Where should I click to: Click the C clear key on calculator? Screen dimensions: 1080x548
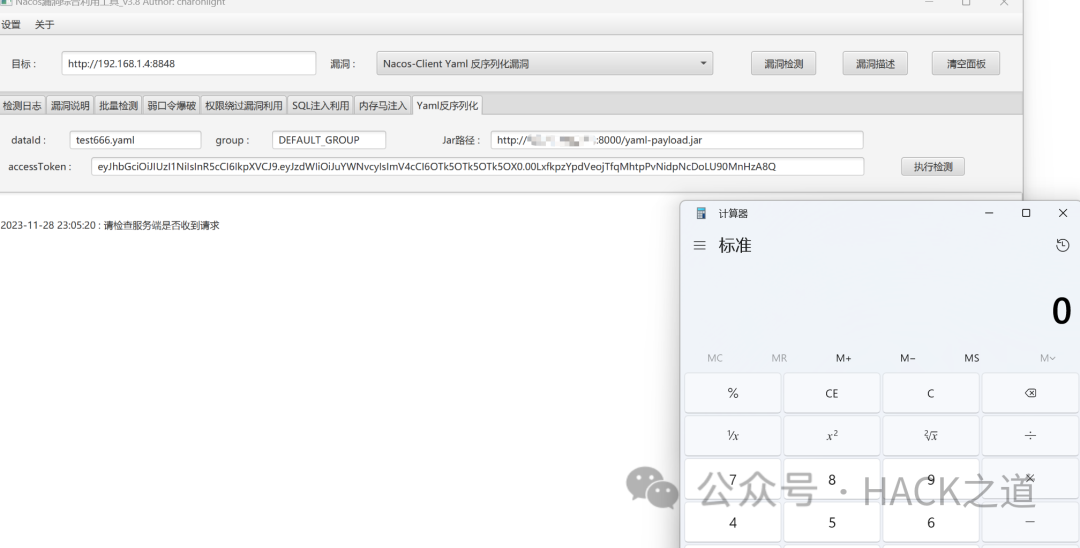click(931, 393)
